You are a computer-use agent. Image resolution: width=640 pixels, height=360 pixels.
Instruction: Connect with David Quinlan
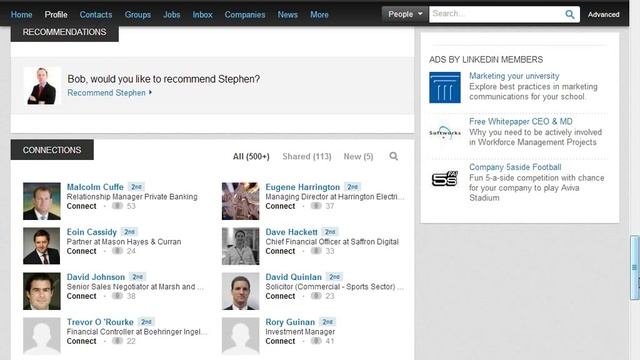280,296
